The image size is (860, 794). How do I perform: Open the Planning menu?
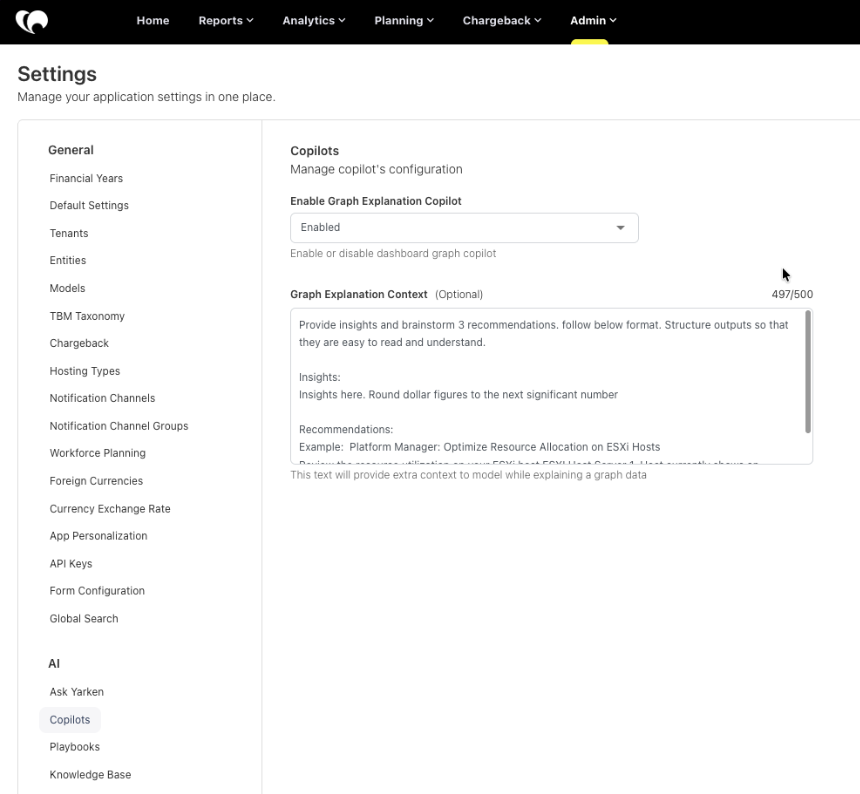point(404,21)
